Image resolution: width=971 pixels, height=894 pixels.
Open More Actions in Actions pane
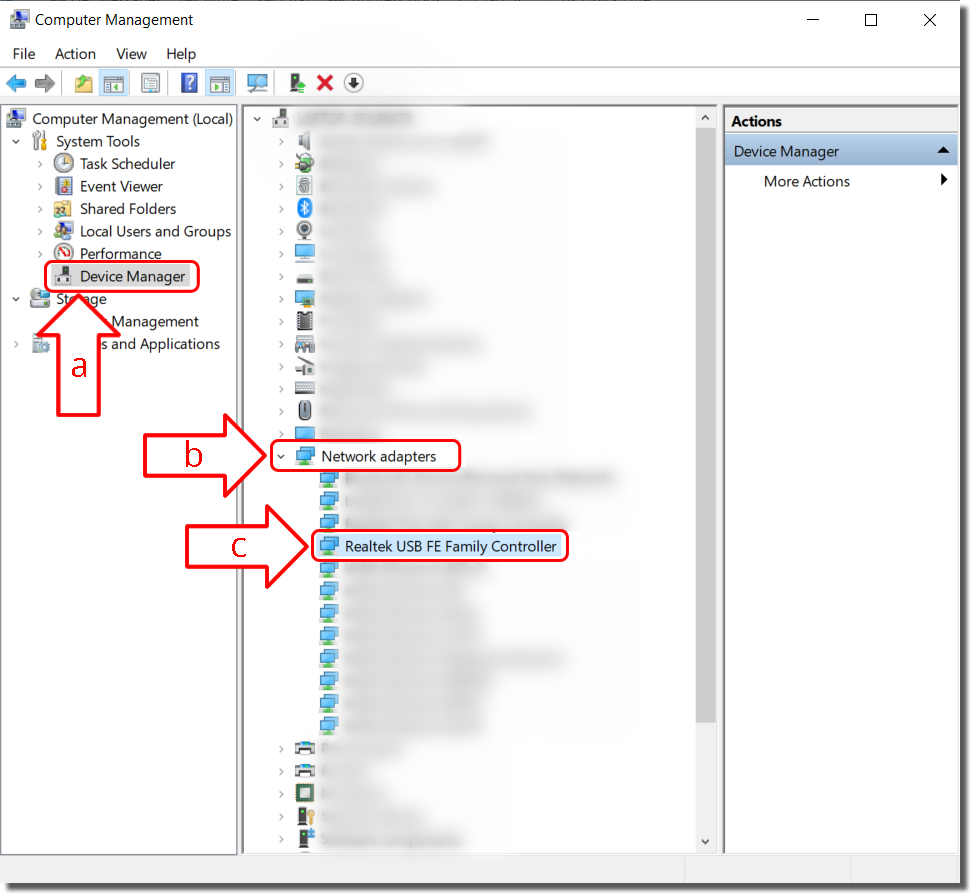click(806, 181)
